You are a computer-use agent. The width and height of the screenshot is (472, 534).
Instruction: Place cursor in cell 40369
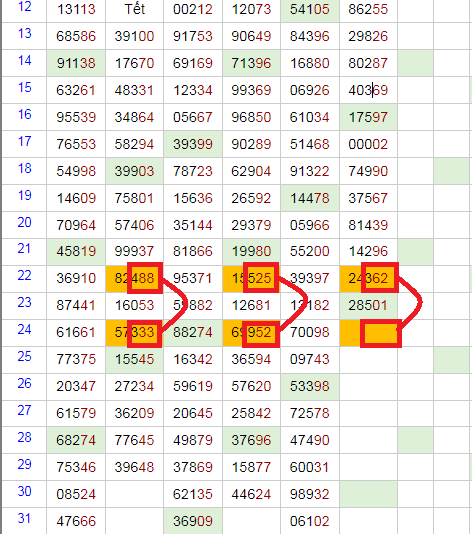coord(368,90)
